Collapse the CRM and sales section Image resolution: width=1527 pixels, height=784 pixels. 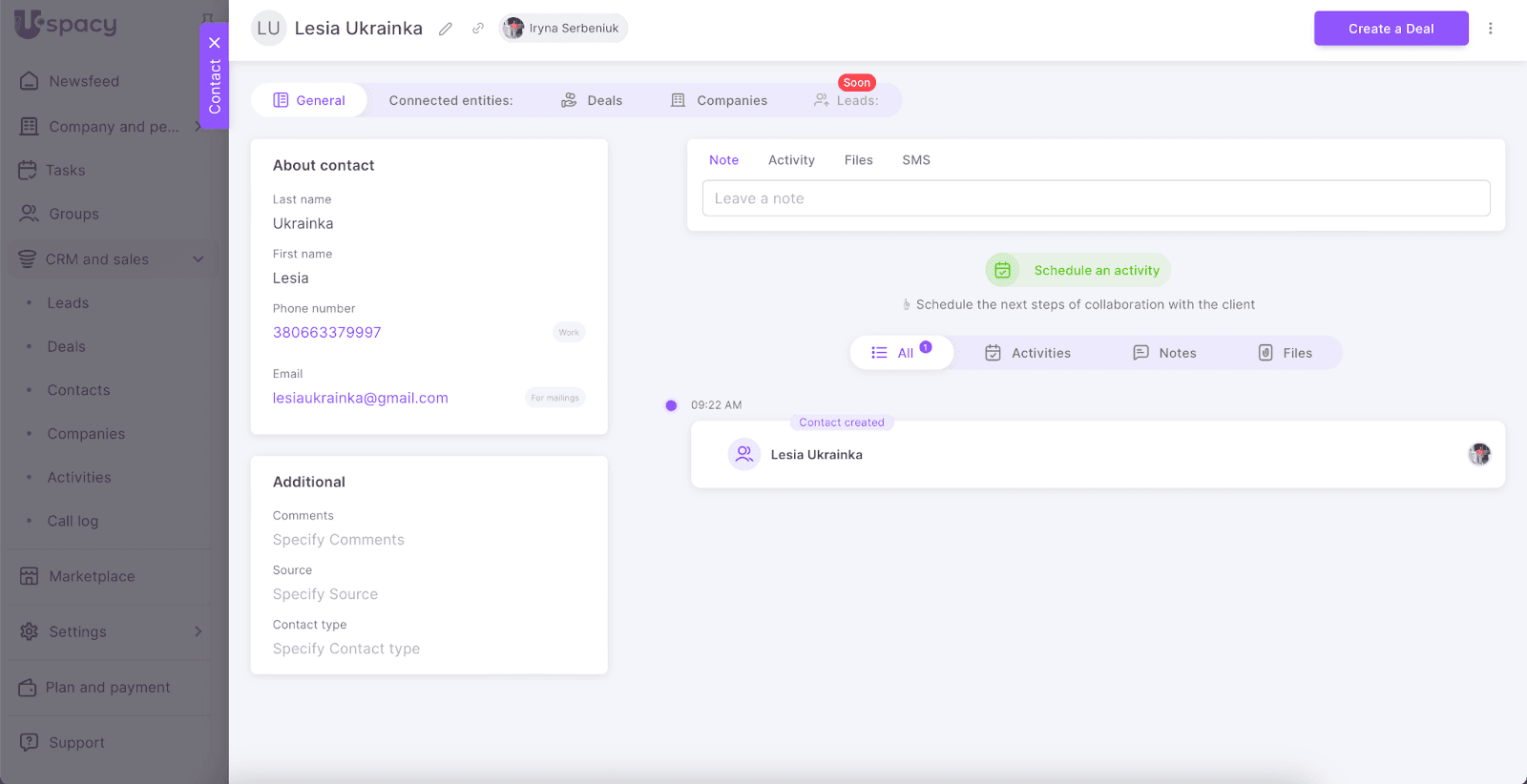point(199,259)
